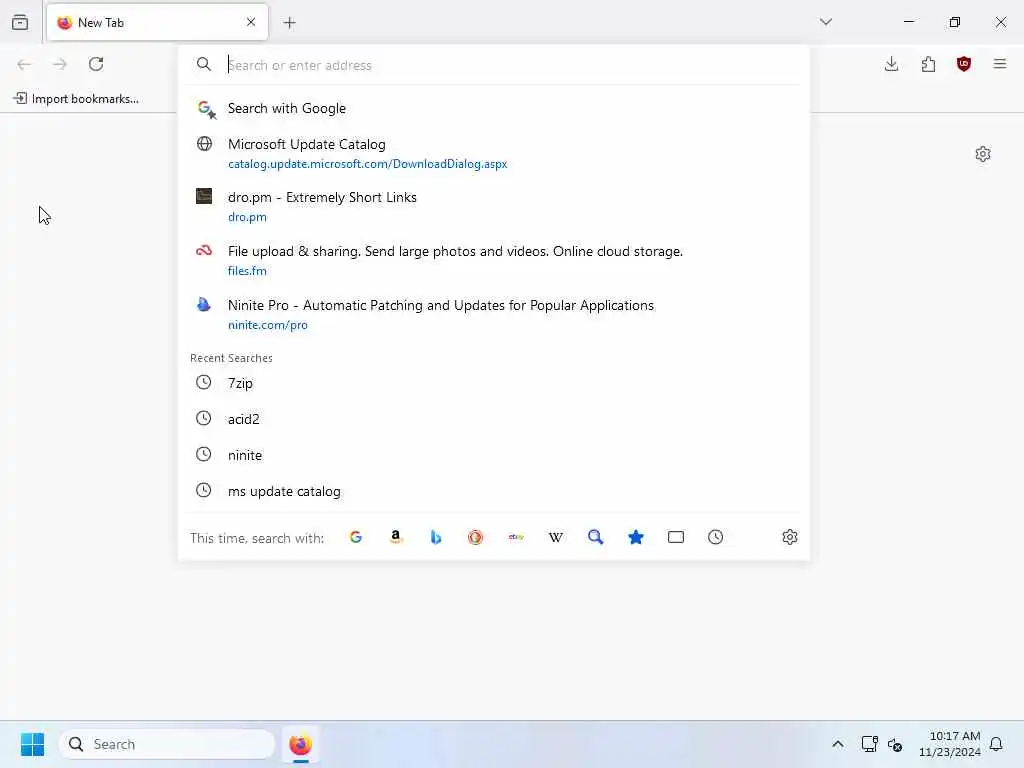Search open tabs with rectangle icon
Screen dimensions: 1024x768
tap(676, 537)
